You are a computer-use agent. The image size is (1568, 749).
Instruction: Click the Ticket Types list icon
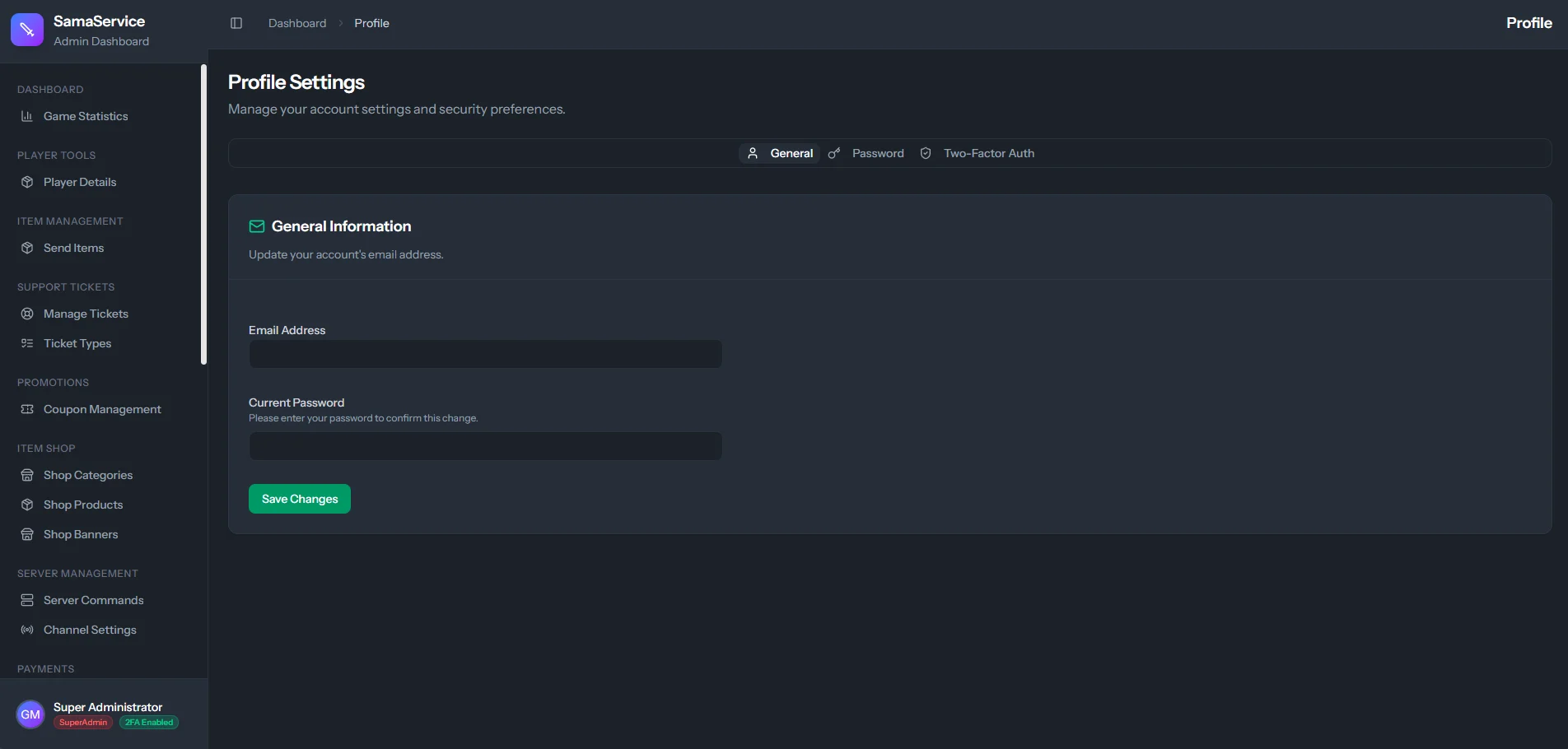pos(27,343)
